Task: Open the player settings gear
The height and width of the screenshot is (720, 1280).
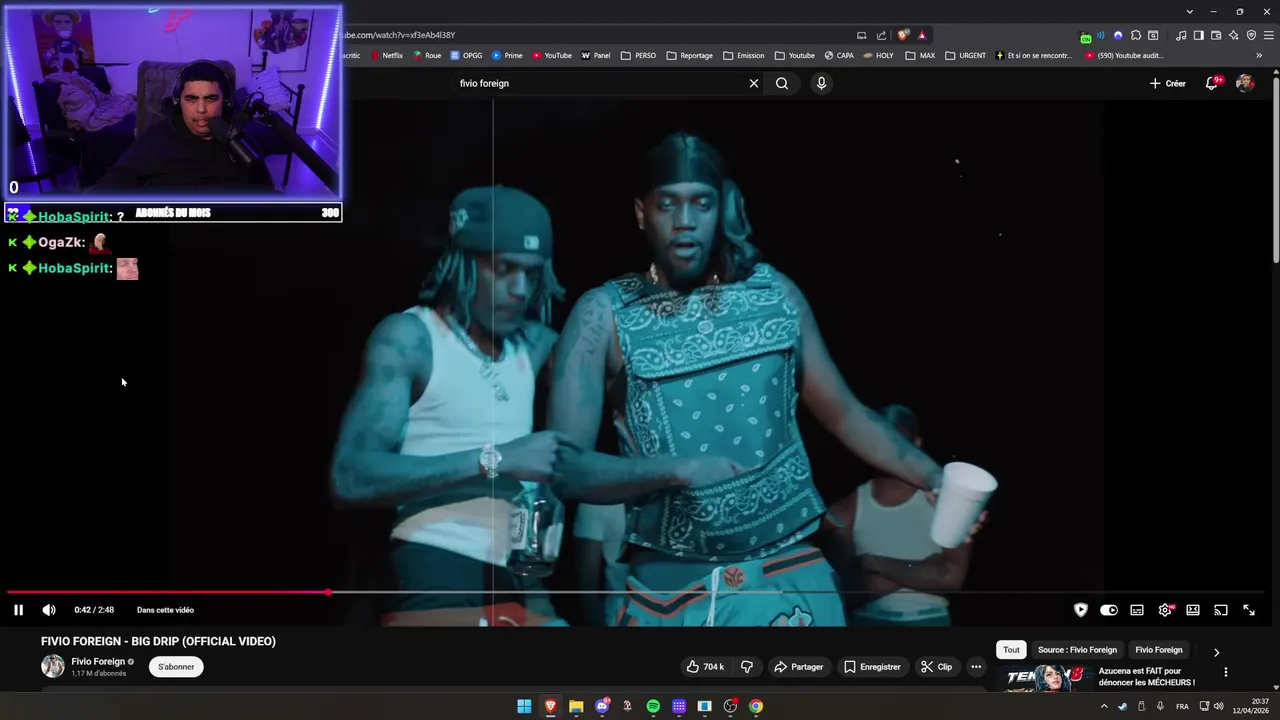Action: (1165, 610)
